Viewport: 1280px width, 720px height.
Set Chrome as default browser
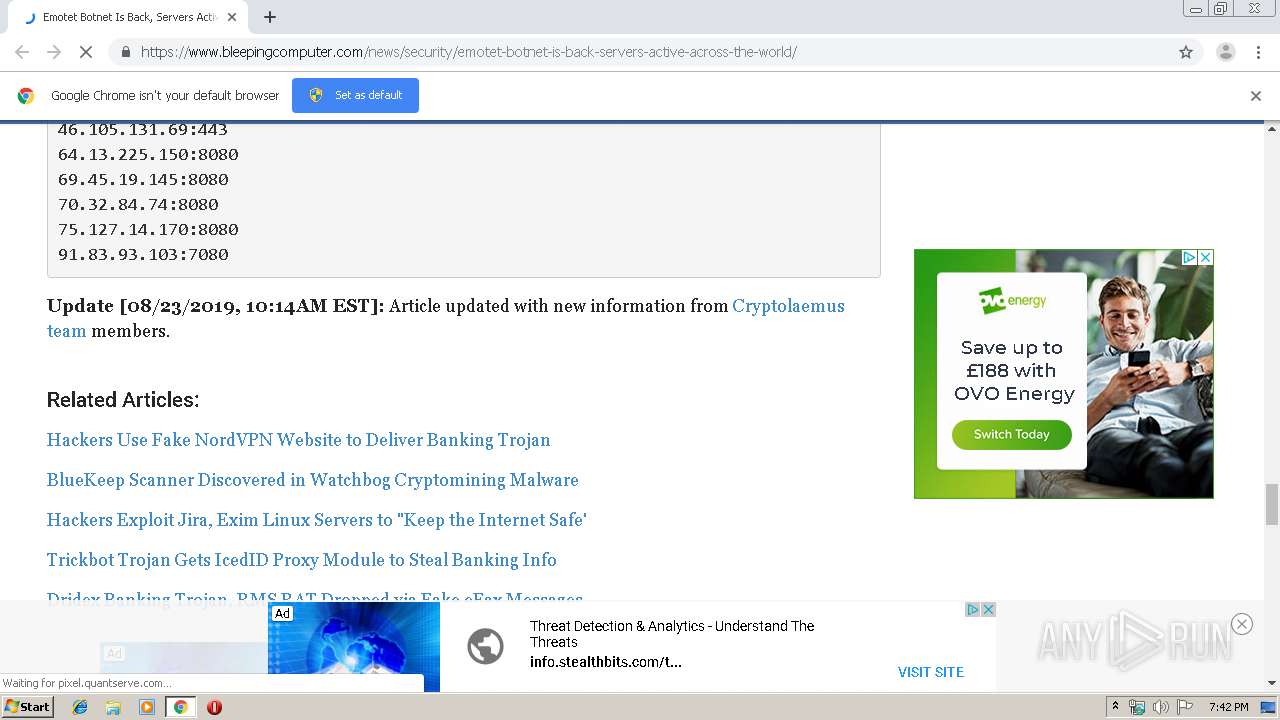(x=355, y=95)
